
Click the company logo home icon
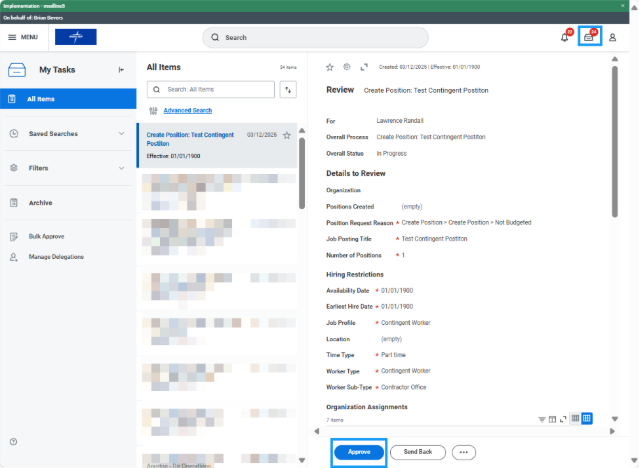(76, 37)
